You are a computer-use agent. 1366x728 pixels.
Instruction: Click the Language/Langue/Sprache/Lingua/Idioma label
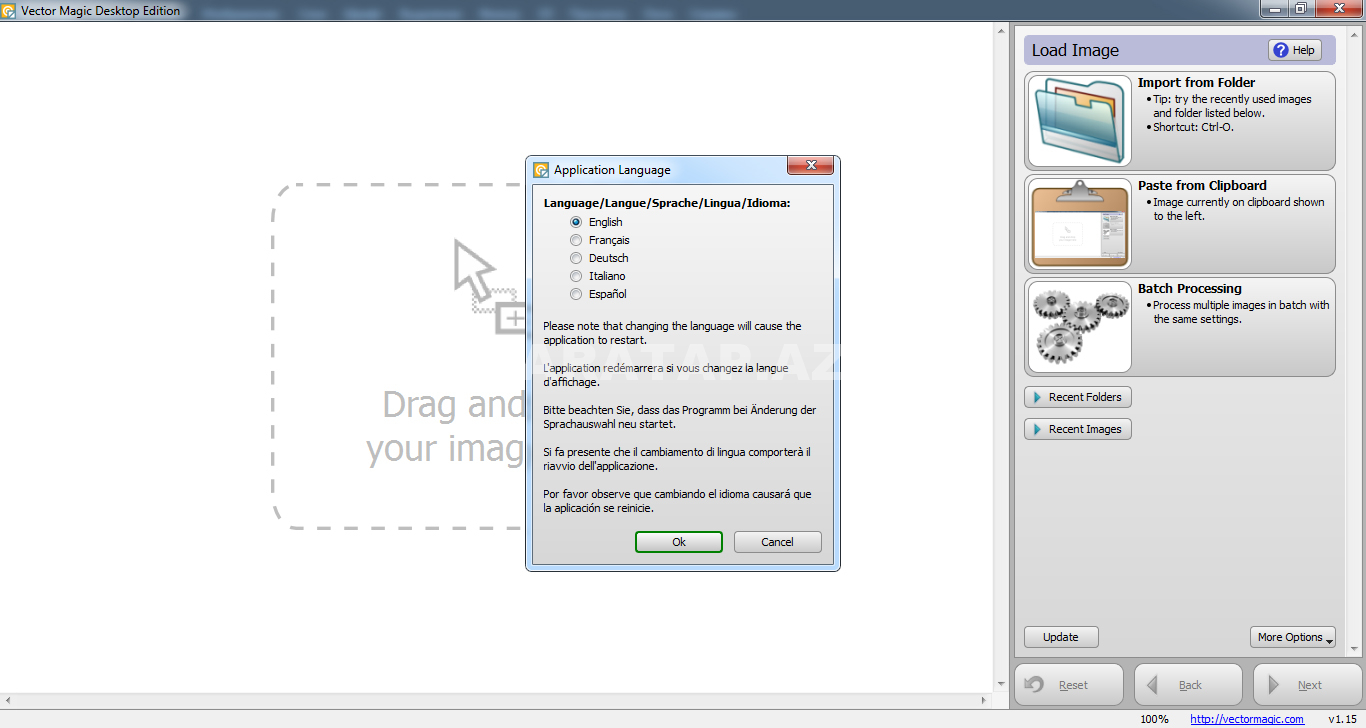667,203
